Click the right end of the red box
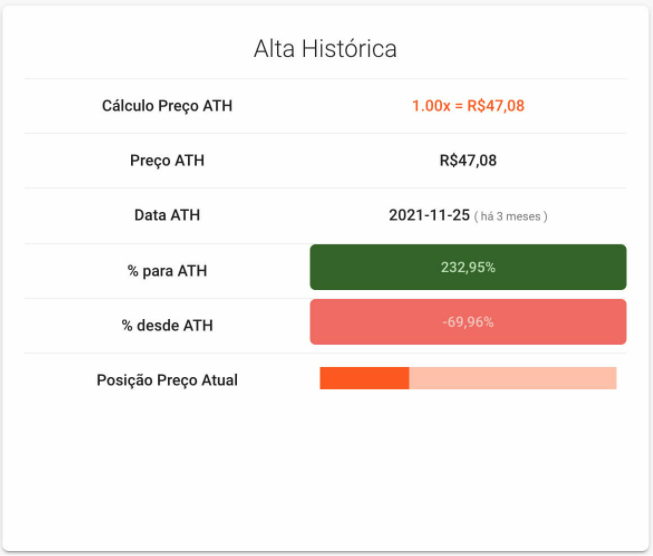Image resolution: width=653 pixels, height=556 pixels. (625, 322)
